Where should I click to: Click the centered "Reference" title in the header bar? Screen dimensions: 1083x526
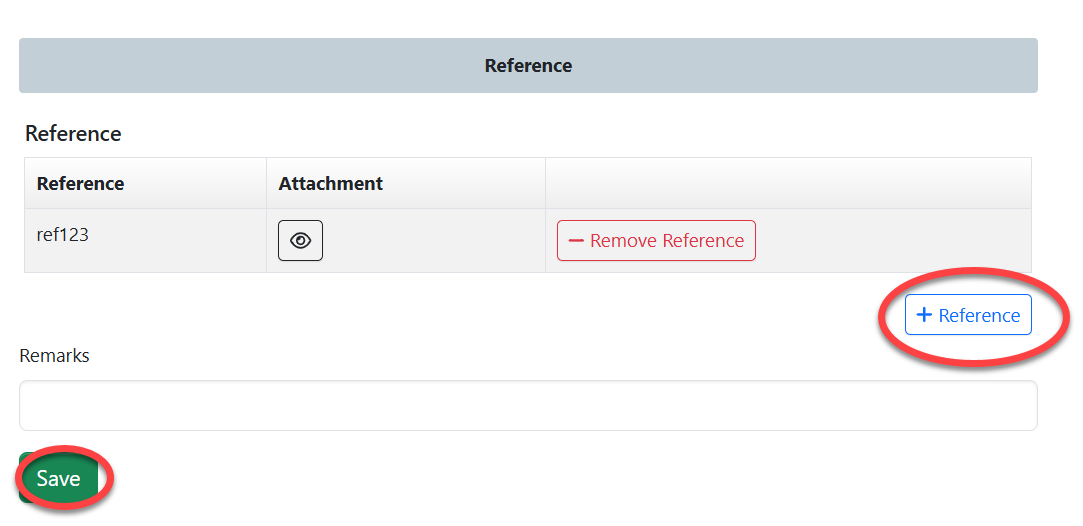528,66
